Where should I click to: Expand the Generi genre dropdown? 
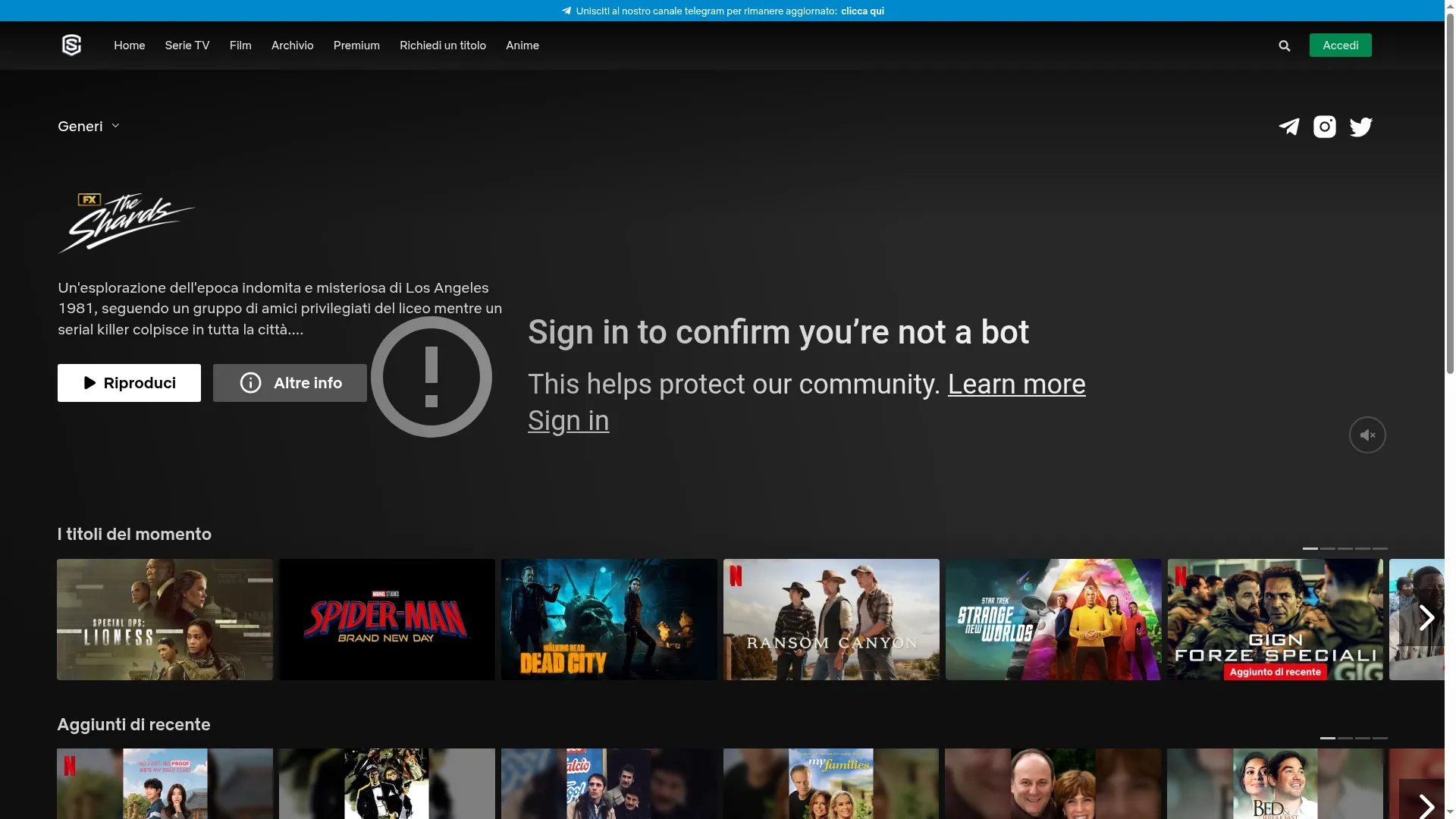89,127
